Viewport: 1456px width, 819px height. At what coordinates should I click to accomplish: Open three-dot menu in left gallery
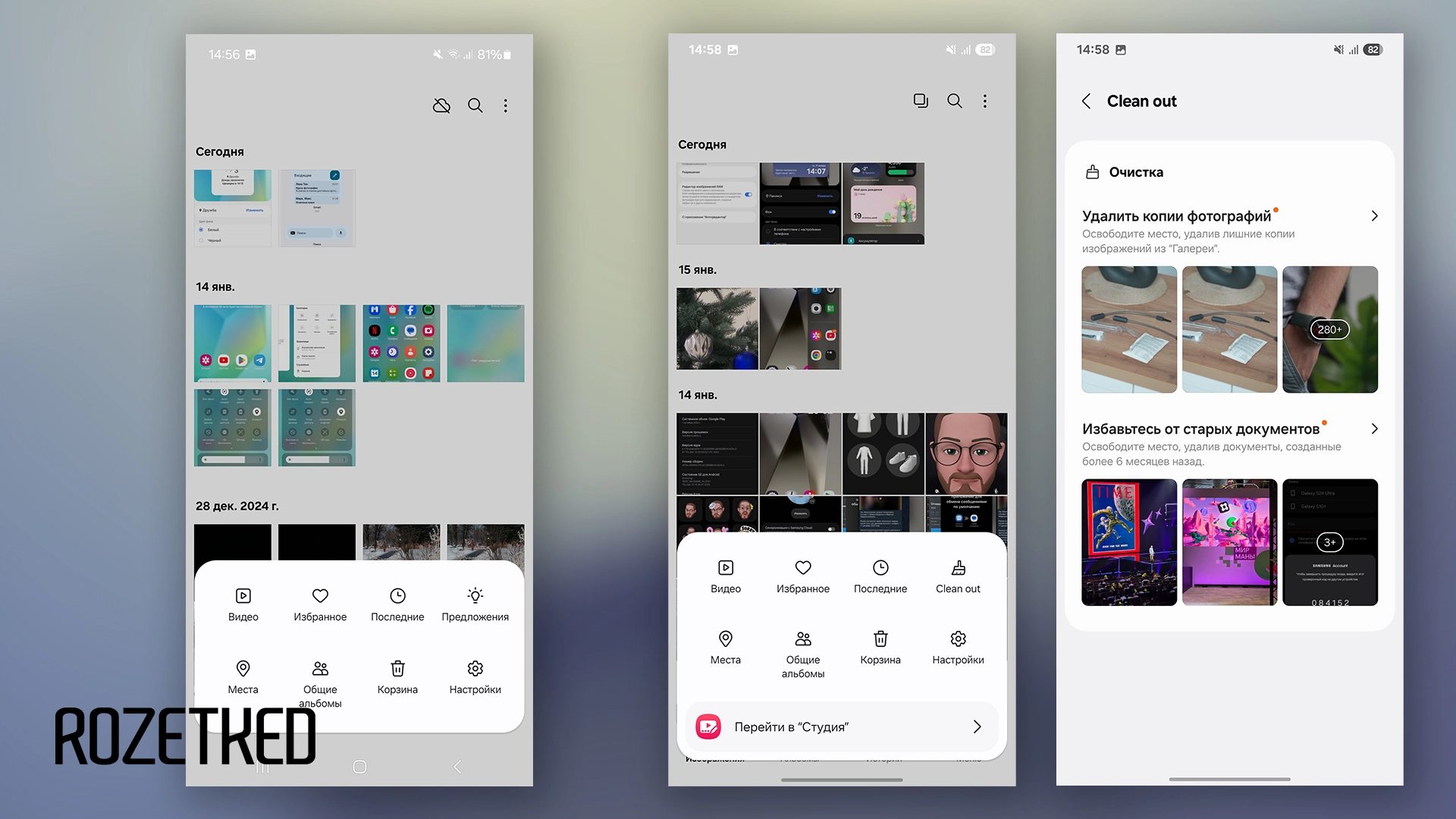click(x=506, y=105)
